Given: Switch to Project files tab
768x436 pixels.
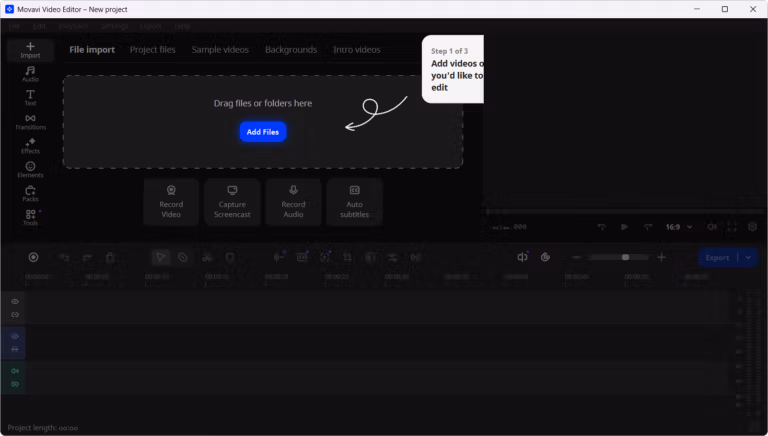Looking at the screenshot, I should 152,49.
